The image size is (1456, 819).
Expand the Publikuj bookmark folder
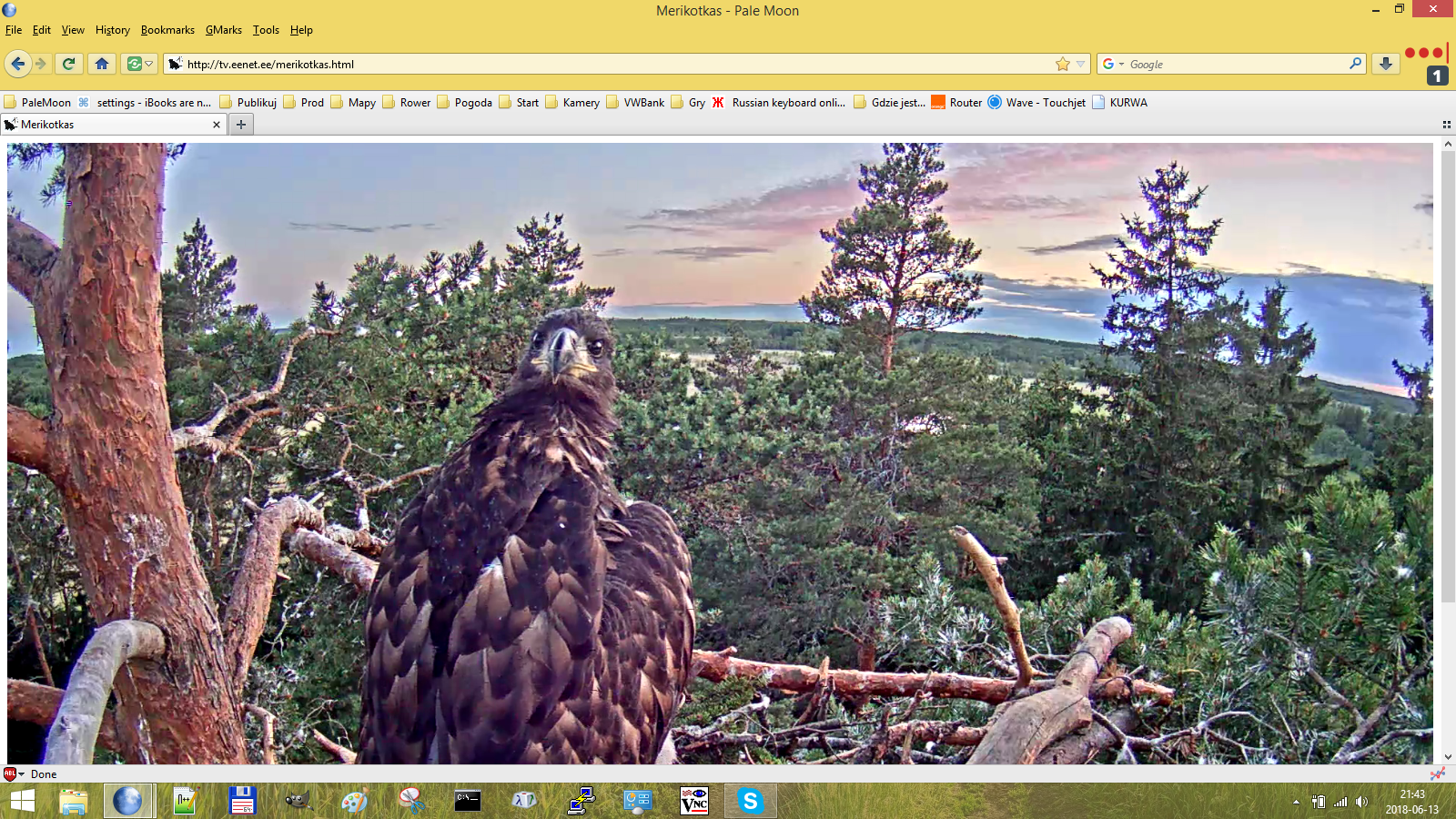(x=248, y=102)
